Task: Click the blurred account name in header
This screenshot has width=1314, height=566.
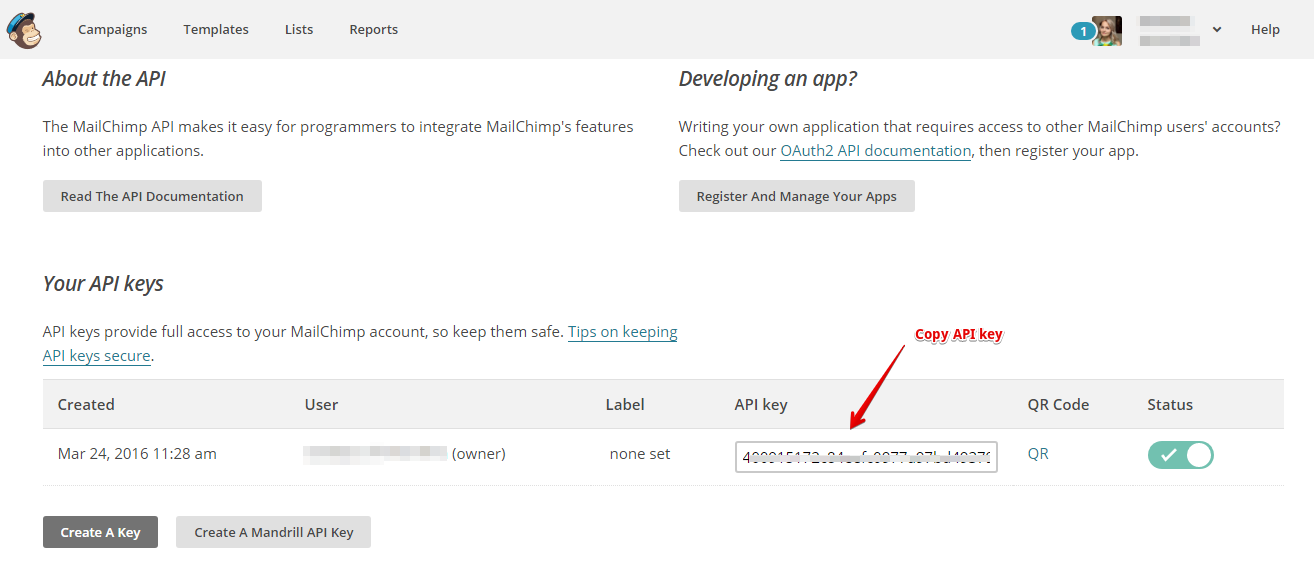Action: pos(1168,30)
